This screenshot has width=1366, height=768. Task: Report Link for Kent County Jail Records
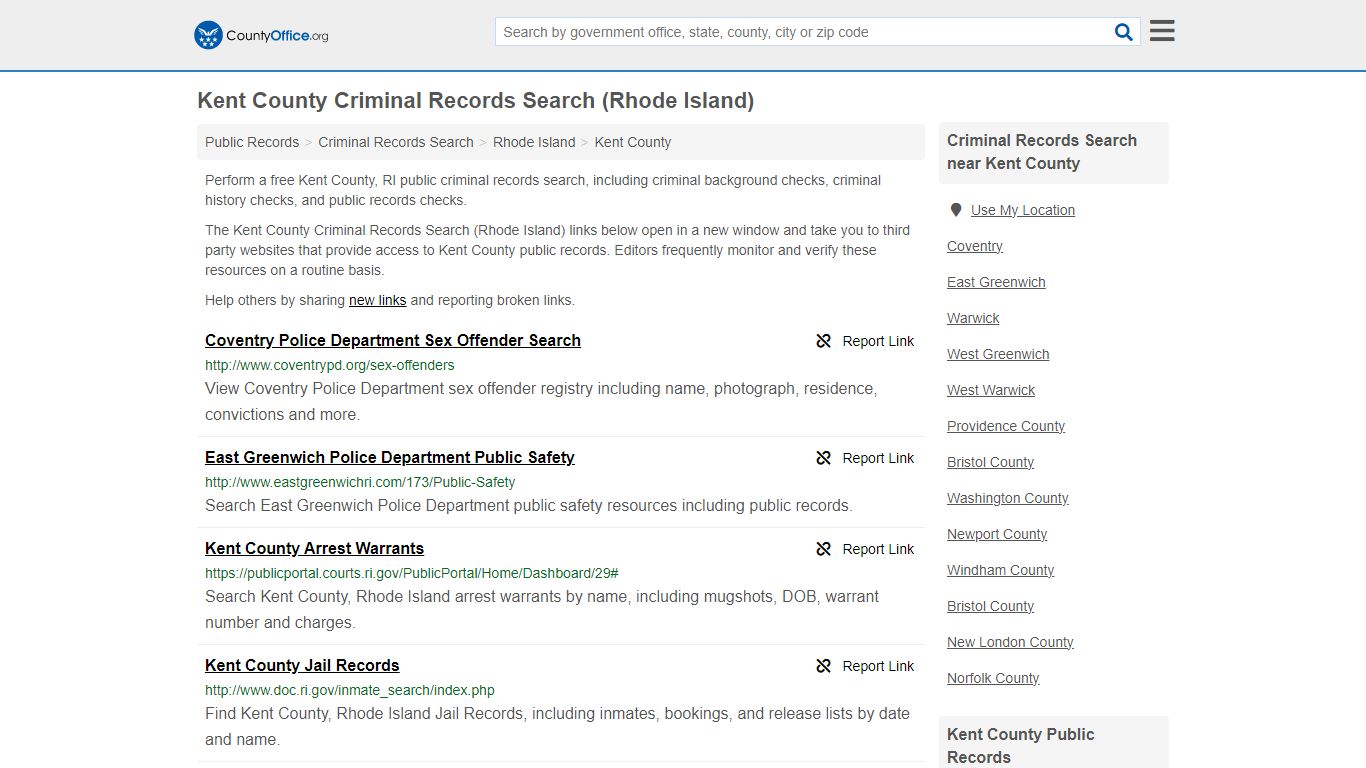878,666
